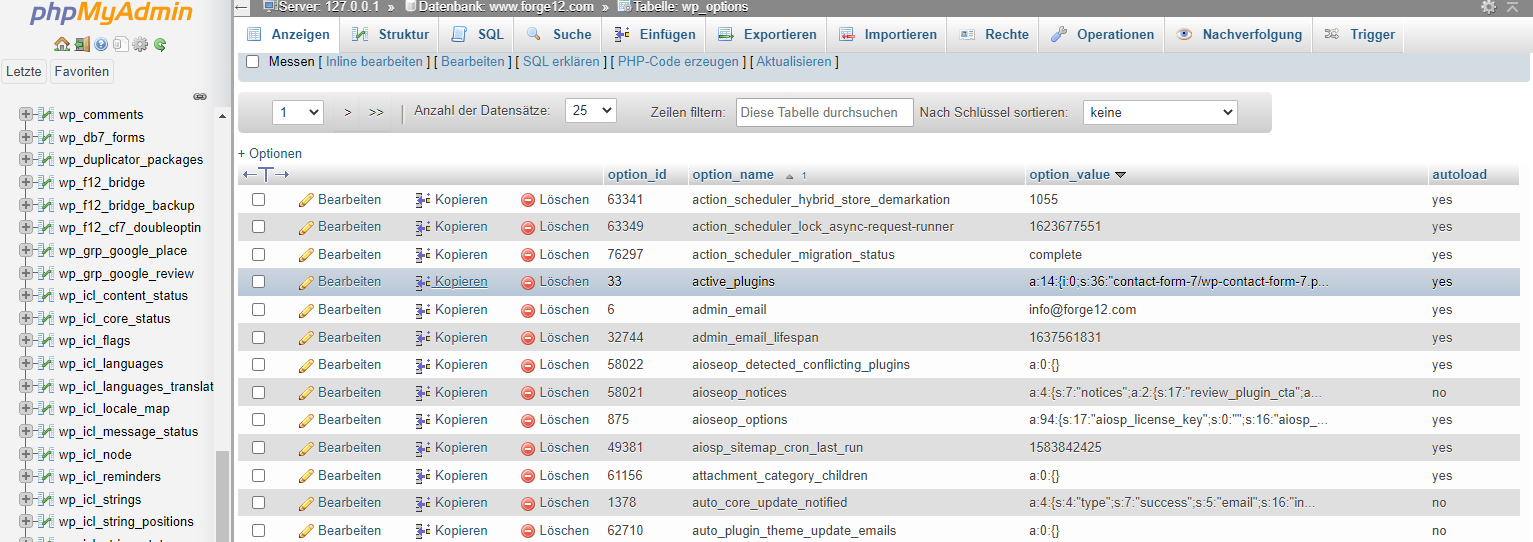Click the link-with-main-panel chain icon
The image size is (1533, 542).
(200, 97)
